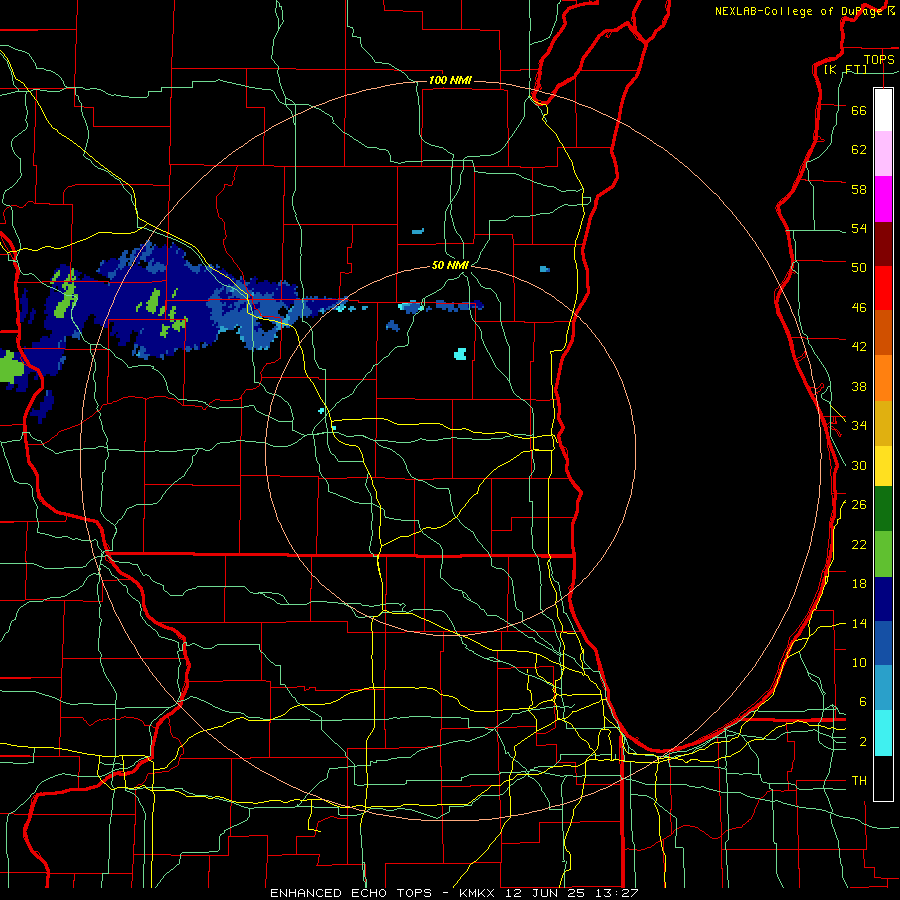Click the legend value "2"
This screenshot has height=900, width=900.
pos(863,742)
